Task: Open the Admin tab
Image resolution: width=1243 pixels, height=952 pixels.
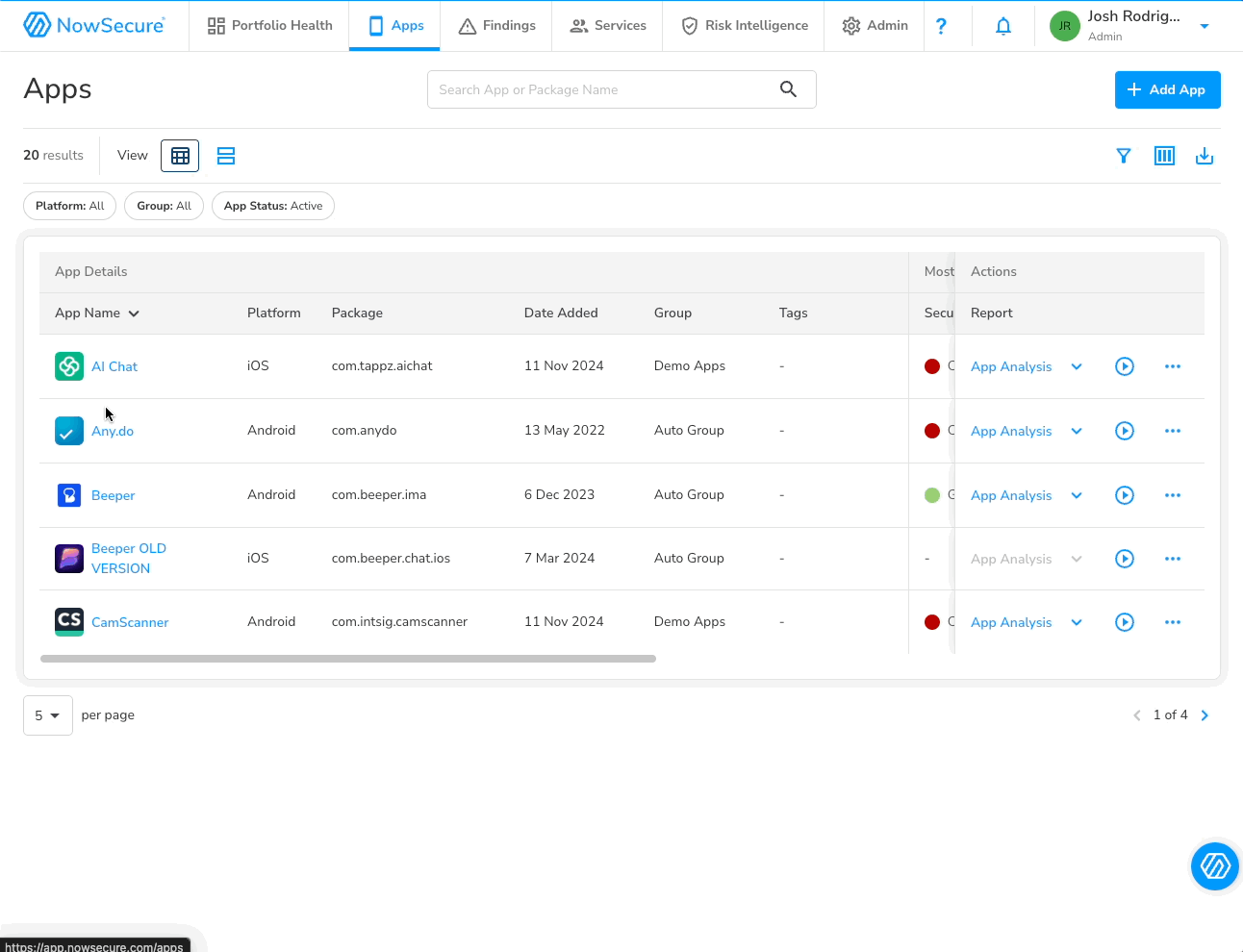Action: [x=875, y=26]
